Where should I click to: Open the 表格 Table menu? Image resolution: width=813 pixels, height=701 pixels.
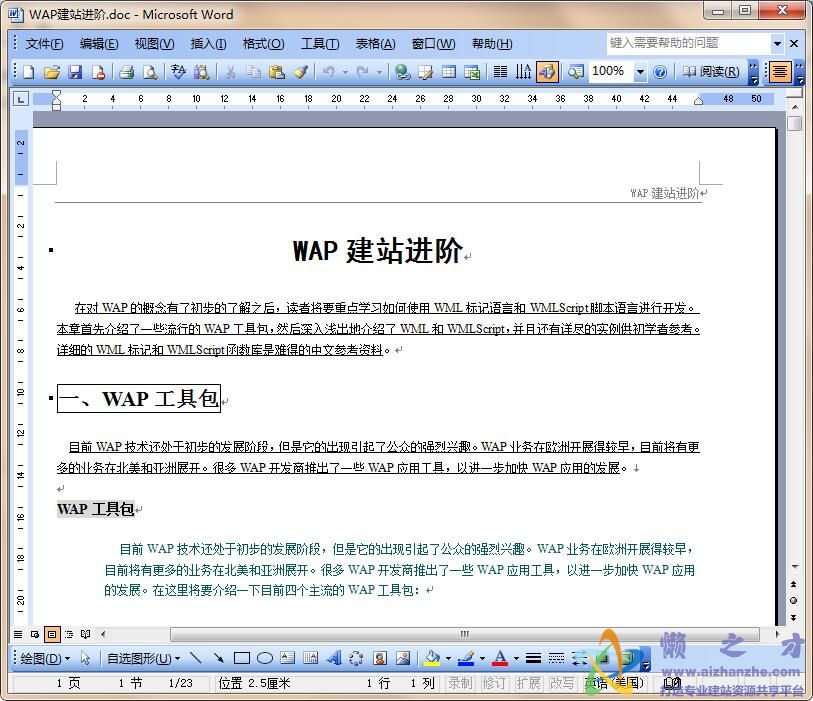pyautogui.click(x=375, y=43)
